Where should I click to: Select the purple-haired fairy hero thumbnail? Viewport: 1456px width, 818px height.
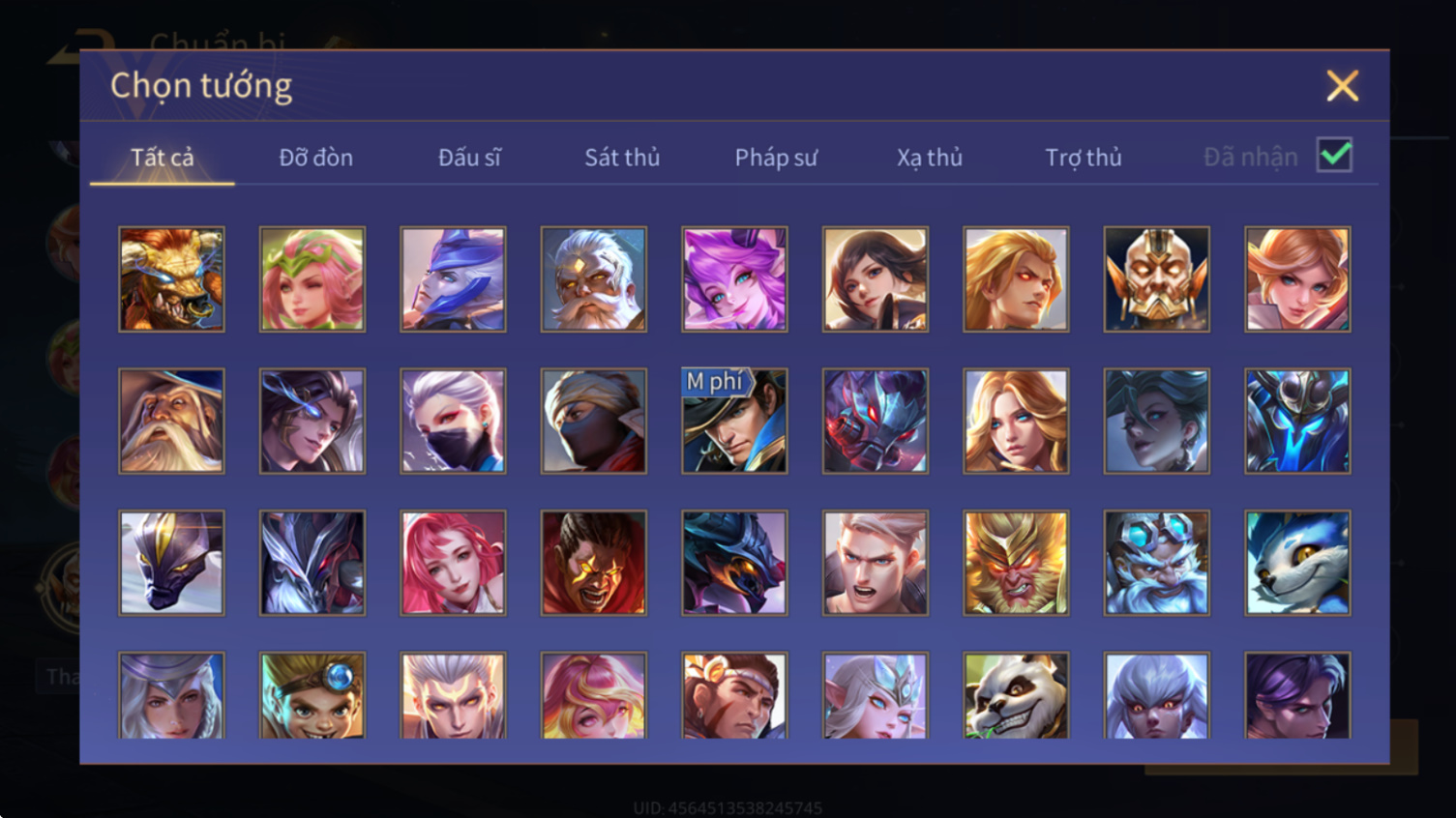pyautogui.click(x=734, y=279)
